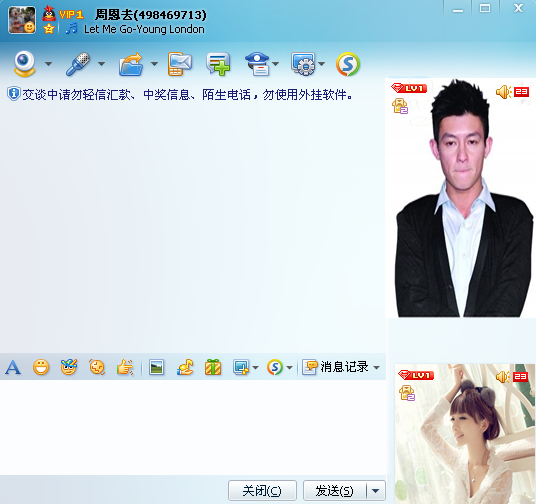Click the red 23 badge on the man's show
Image resolution: width=536 pixels, height=504 pixels.
coord(521,92)
